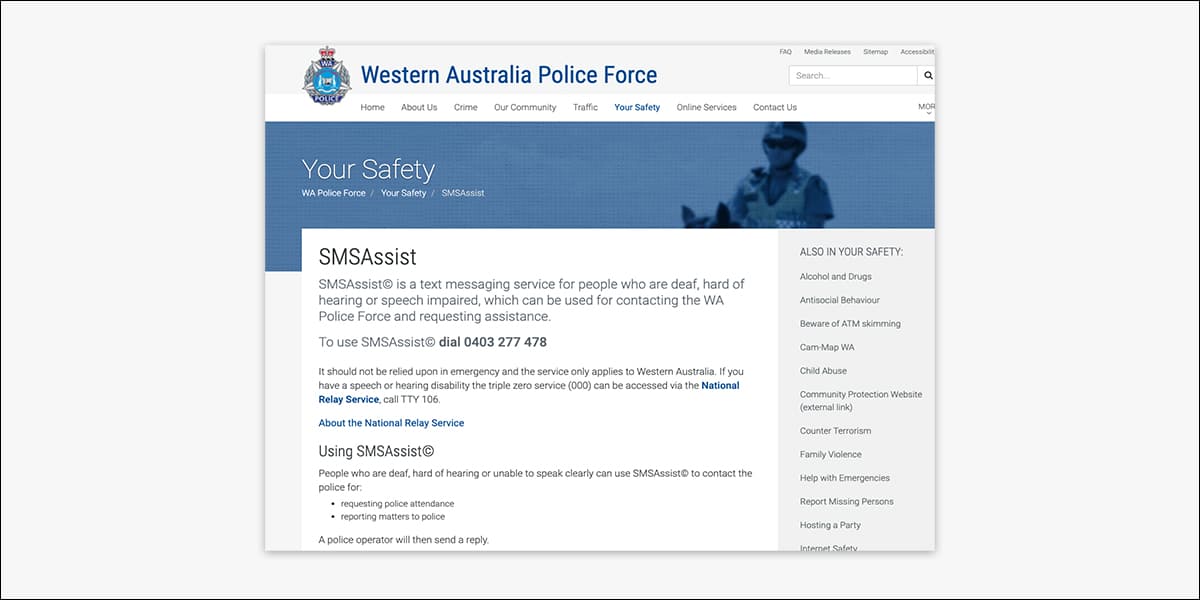This screenshot has width=1200, height=600.
Task: Click 'ALSO IN YOUR SAFETY:' sidebar heading
Action: point(851,252)
